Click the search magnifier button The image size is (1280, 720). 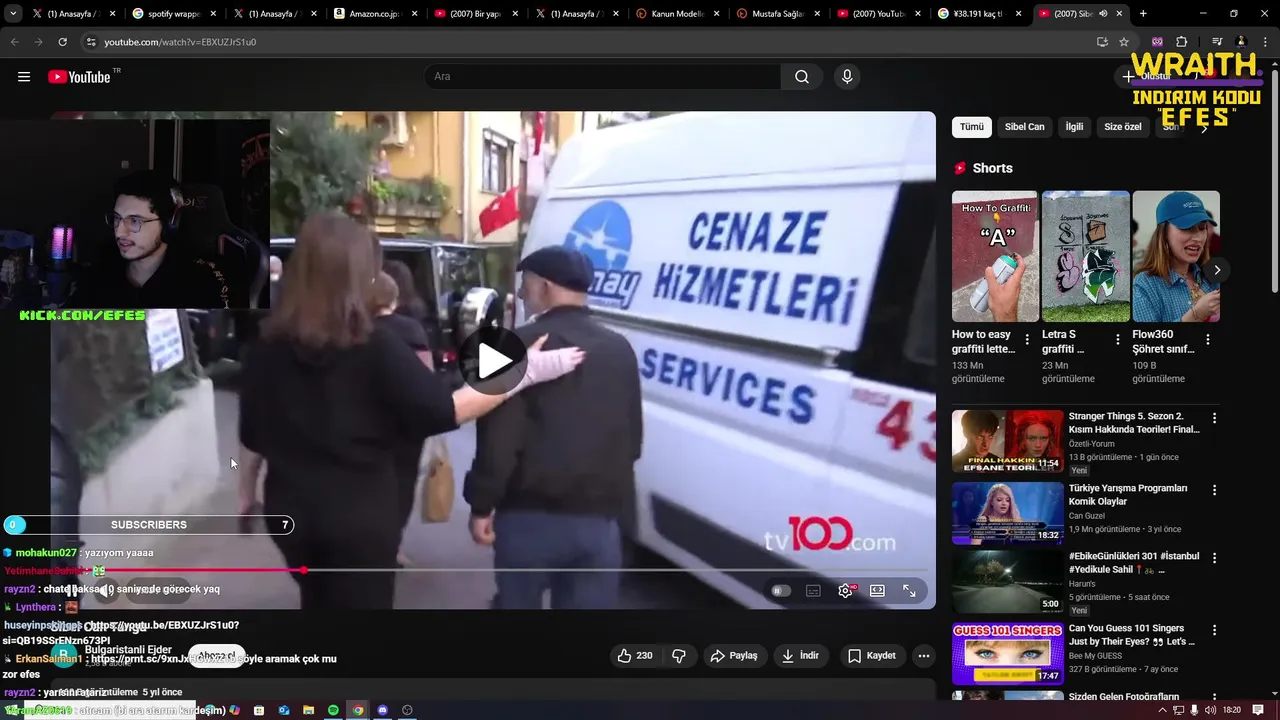coord(802,77)
